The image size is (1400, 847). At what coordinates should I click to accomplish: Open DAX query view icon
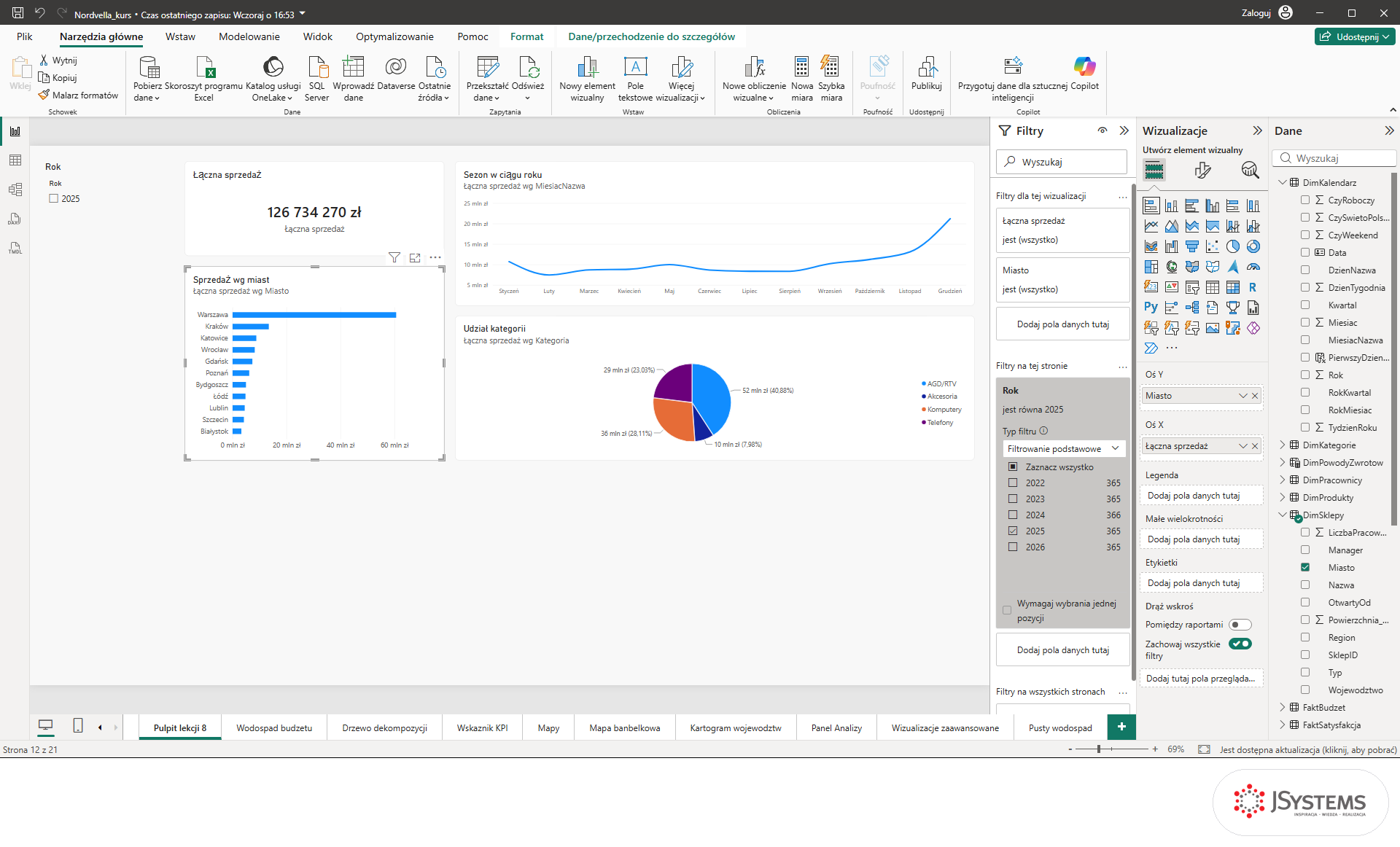(x=15, y=219)
